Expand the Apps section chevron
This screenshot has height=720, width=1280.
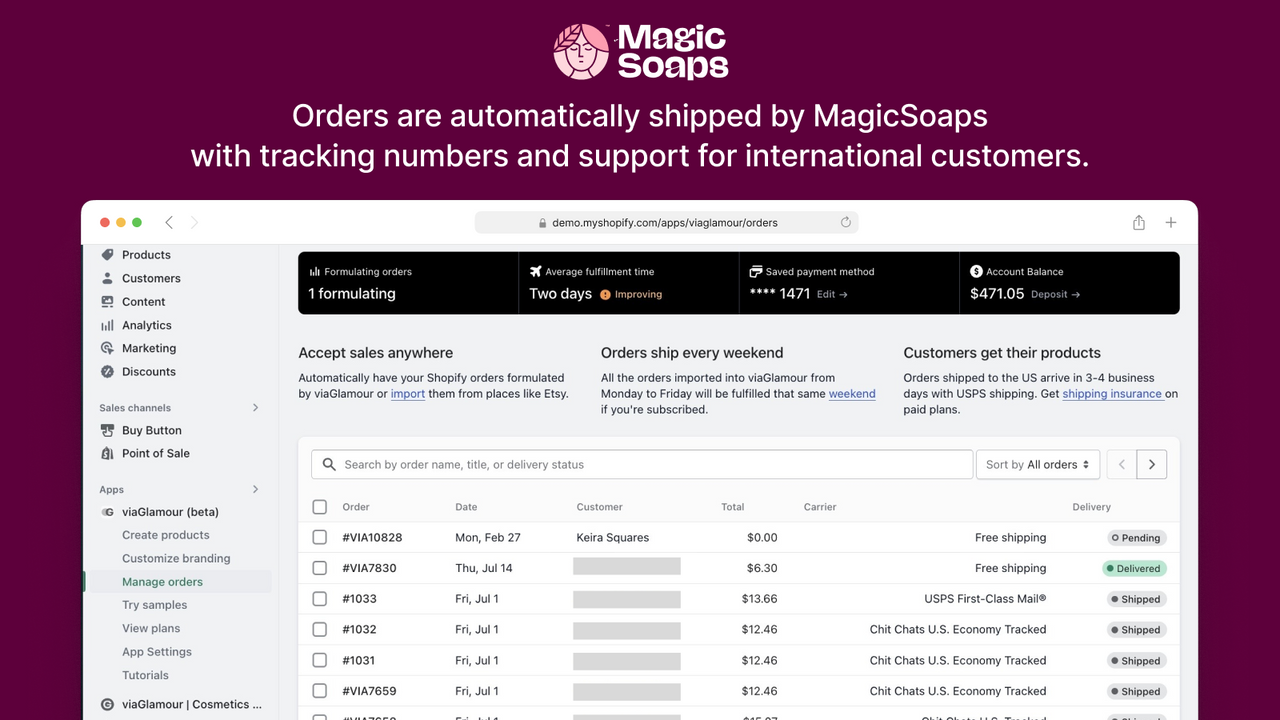click(x=257, y=489)
